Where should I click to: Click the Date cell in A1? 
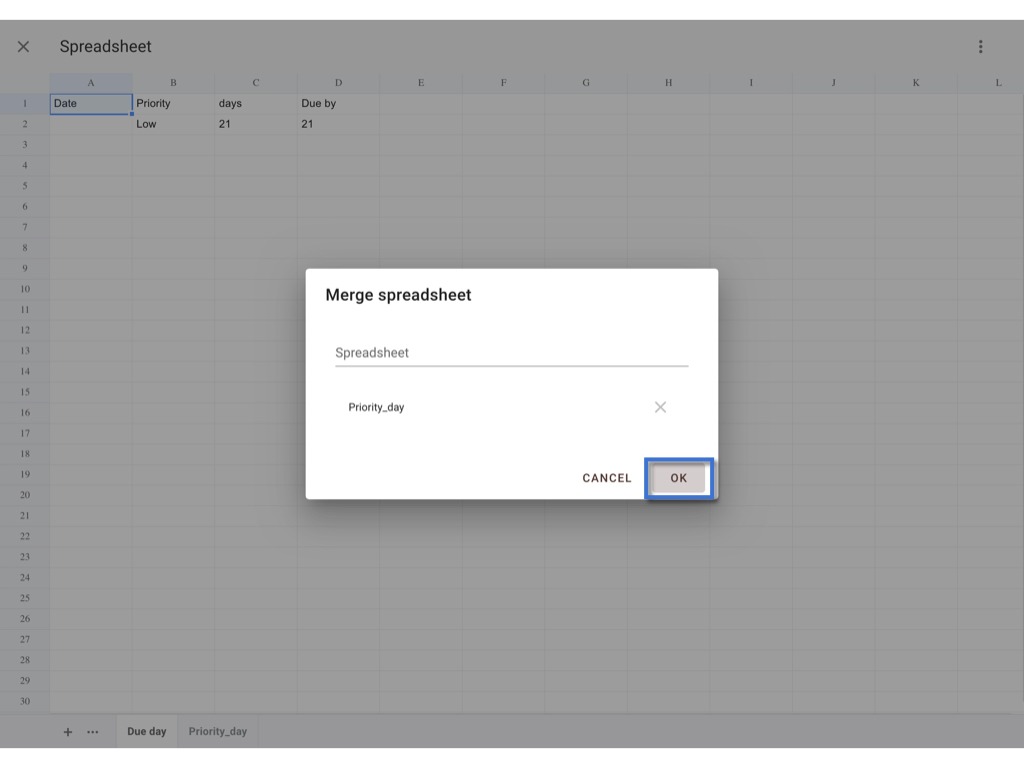point(91,104)
